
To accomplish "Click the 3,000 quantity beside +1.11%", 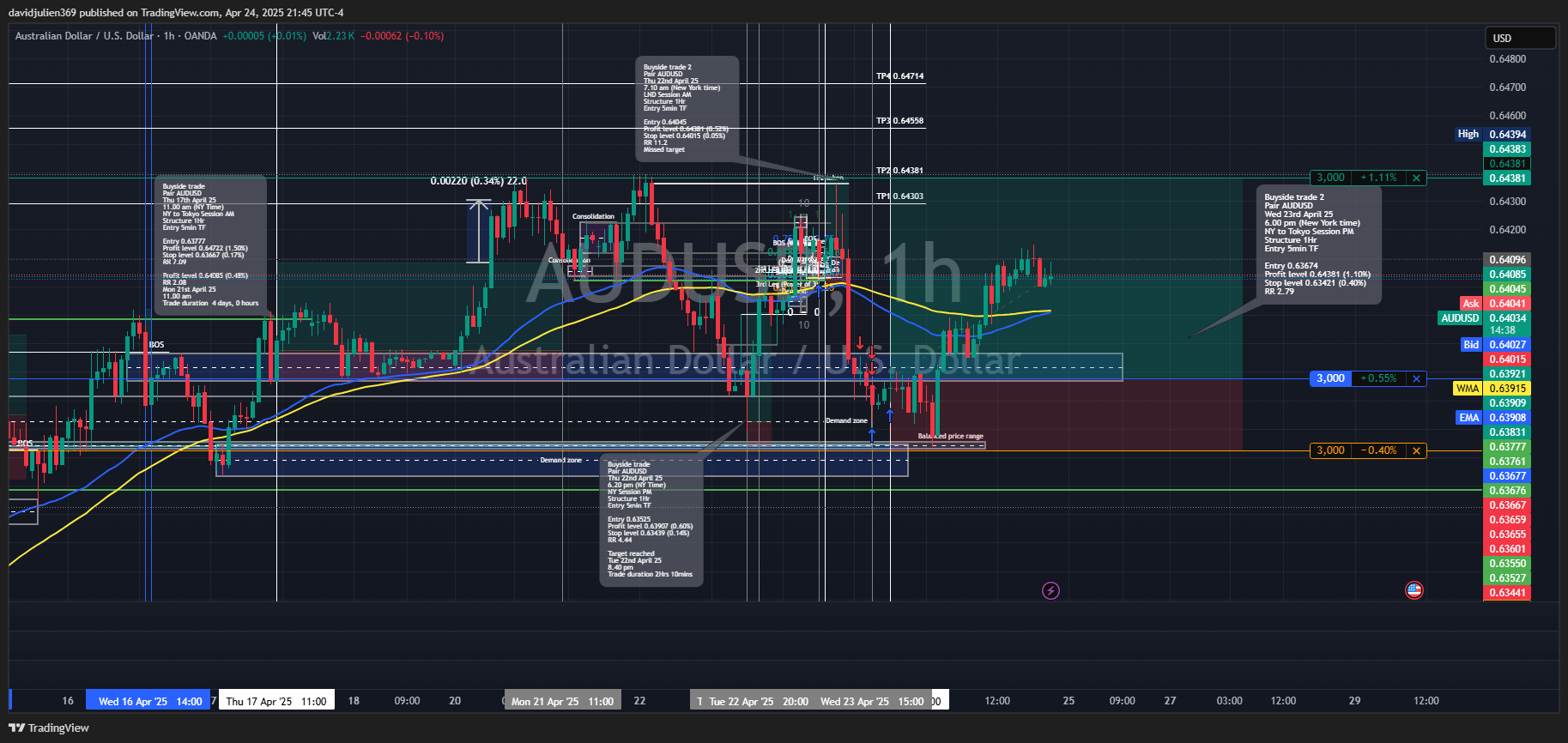I will (1330, 178).
